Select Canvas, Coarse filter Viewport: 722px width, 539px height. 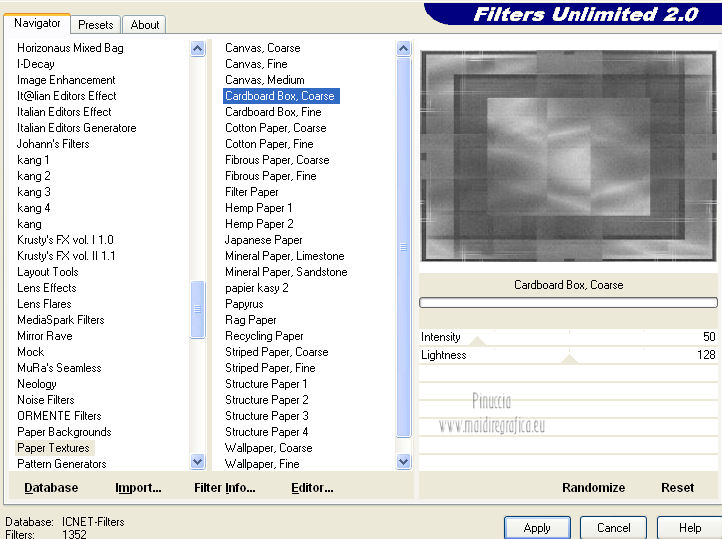(x=262, y=48)
